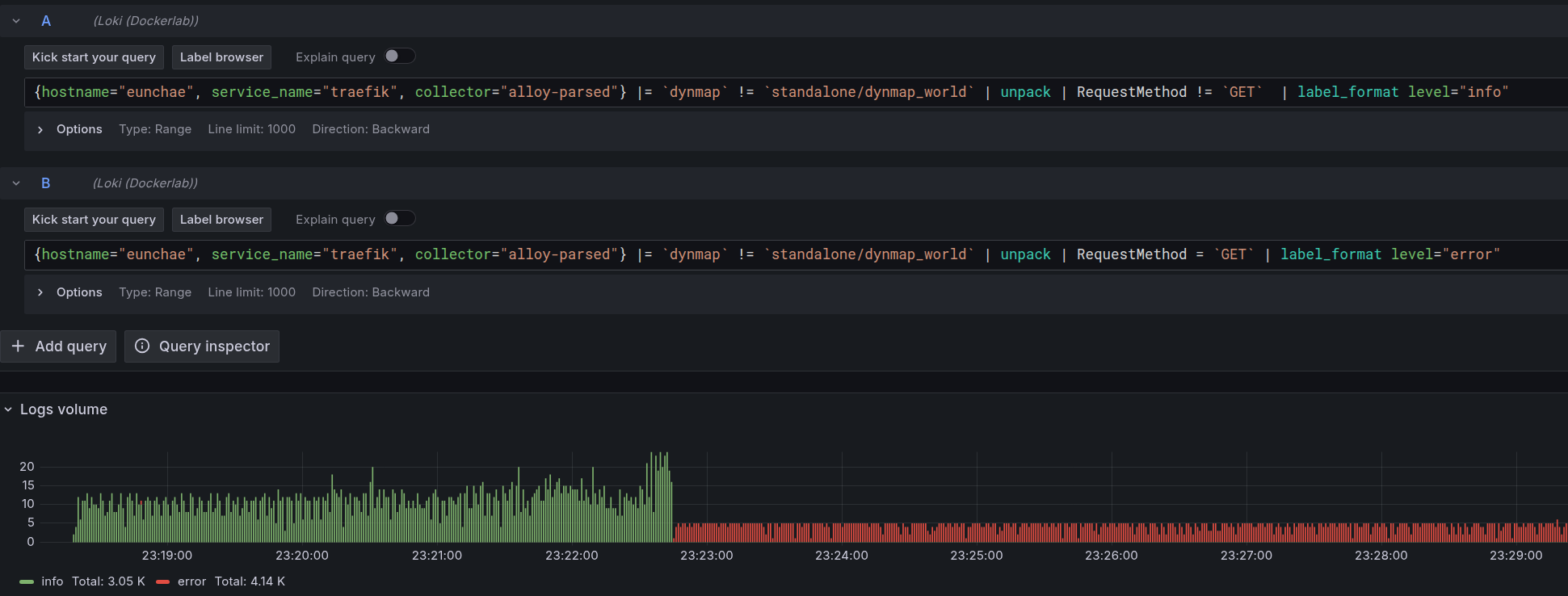This screenshot has width=1568, height=596.
Task: Enable Explain query toggle for query A
Action: pyautogui.click(x=399, y=57)
